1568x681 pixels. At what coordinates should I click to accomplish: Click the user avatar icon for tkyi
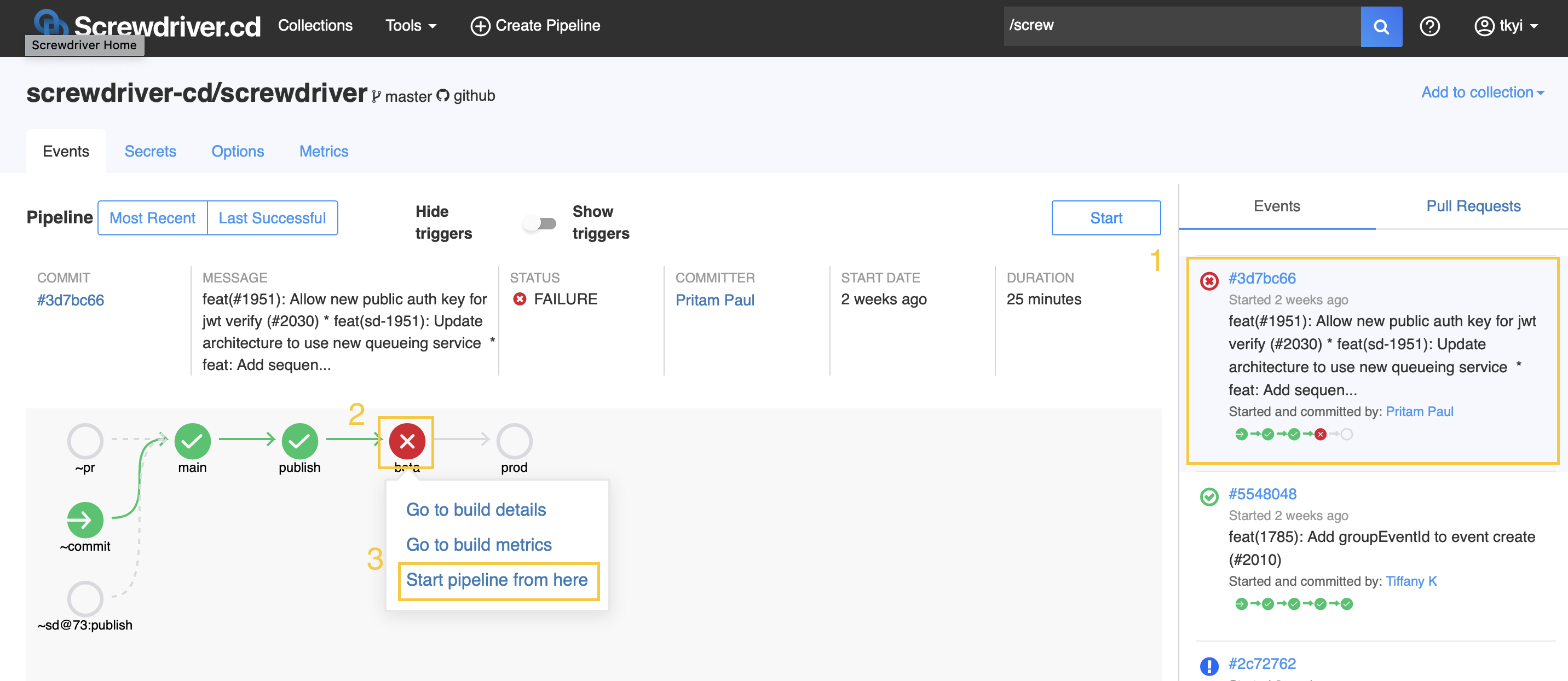pos(1484,26)
